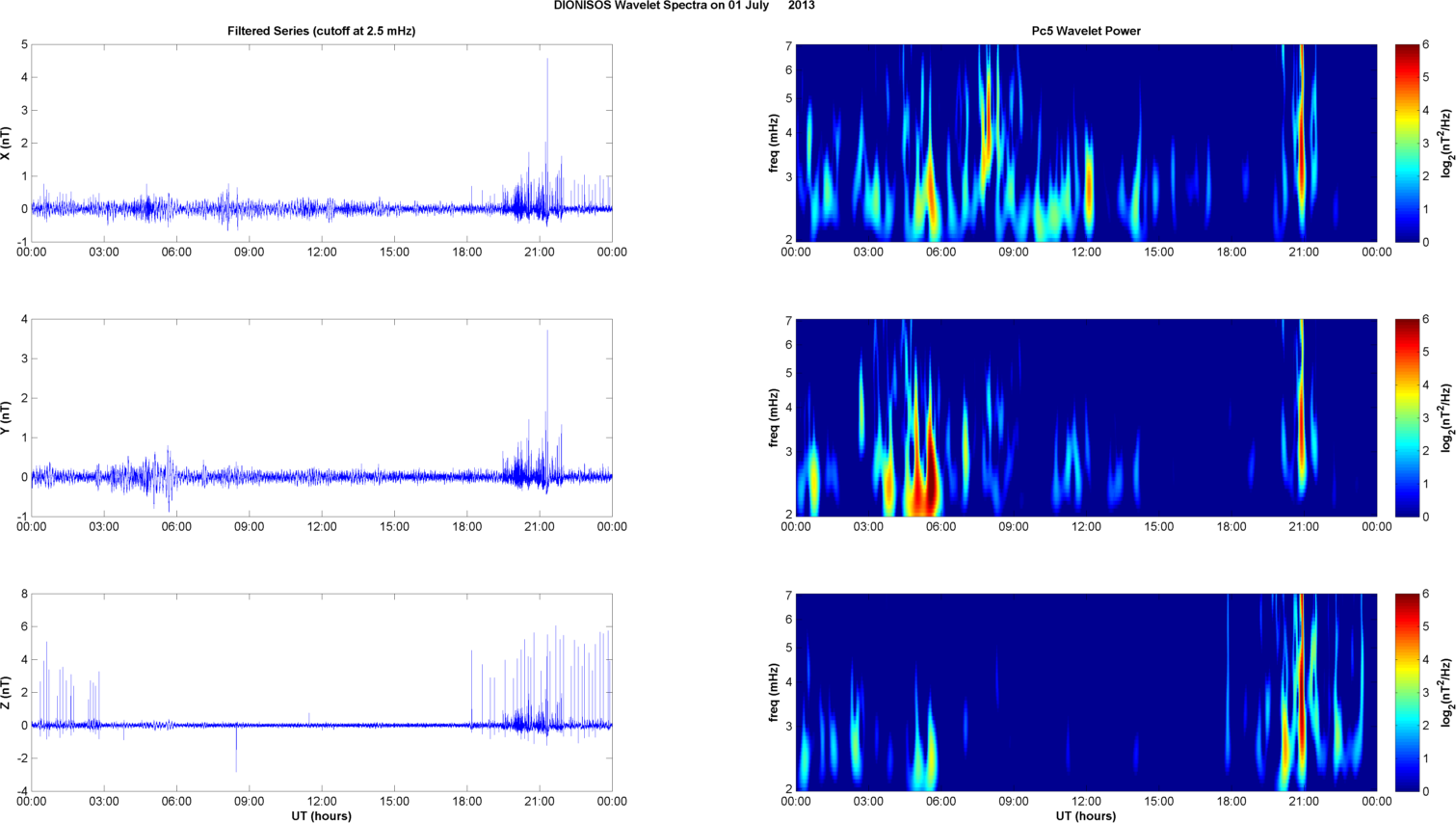Screen dimensions: 1456x823
Task: Click the middle spectrogram's colorbar
Action: coord(1407,417)
